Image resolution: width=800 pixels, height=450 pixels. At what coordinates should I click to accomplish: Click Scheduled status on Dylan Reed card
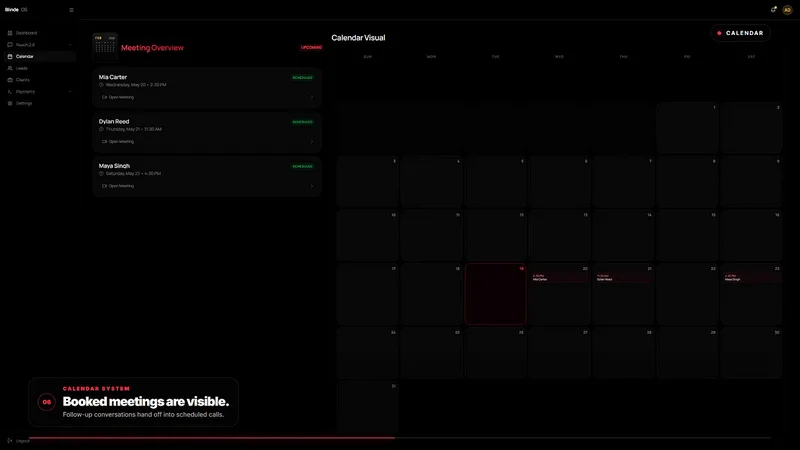coord(303,122)
